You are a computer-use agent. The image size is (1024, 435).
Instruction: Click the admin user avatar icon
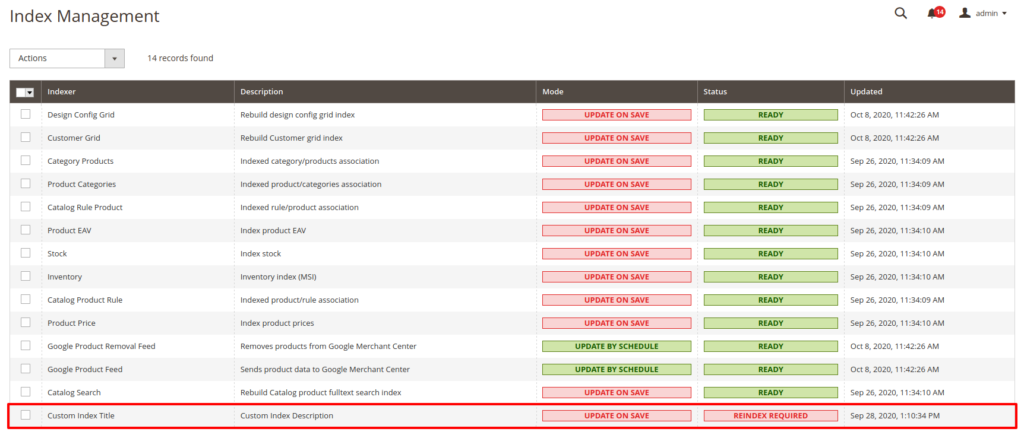coord(965,13)
